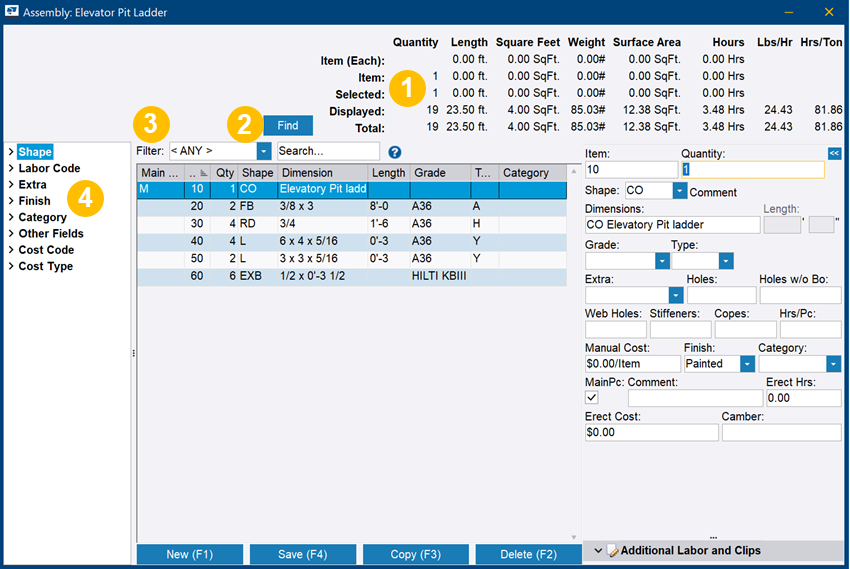Open the Grade dropdown in item details
Viewport: 850px width, 569px height.
(662, 261)
